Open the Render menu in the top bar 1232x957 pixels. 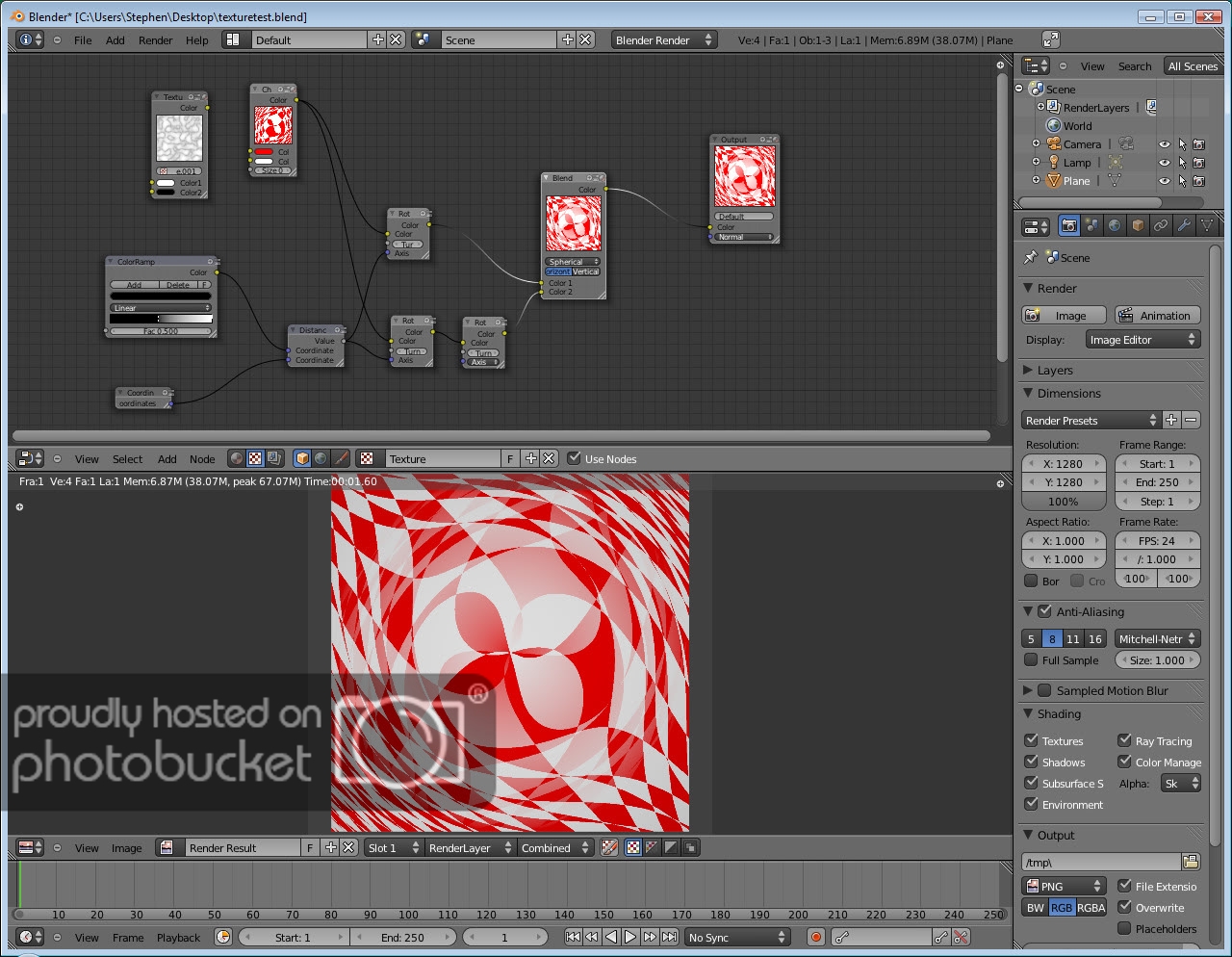(155, 40)
